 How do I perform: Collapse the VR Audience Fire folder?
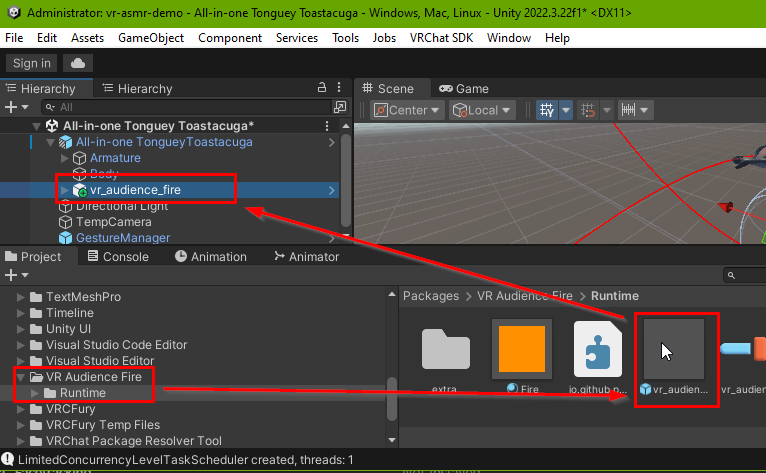[x=21, y=377]
